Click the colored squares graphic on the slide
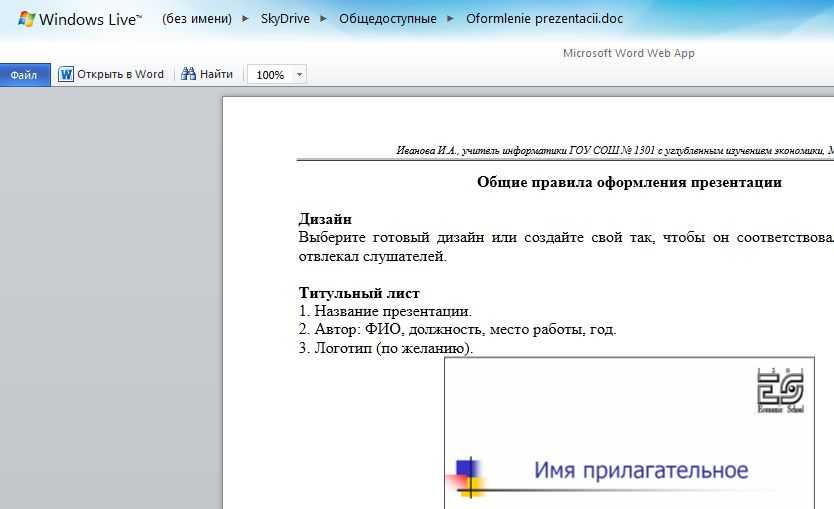The height and width of the screenshot is (509, 834). click(468, 476)
